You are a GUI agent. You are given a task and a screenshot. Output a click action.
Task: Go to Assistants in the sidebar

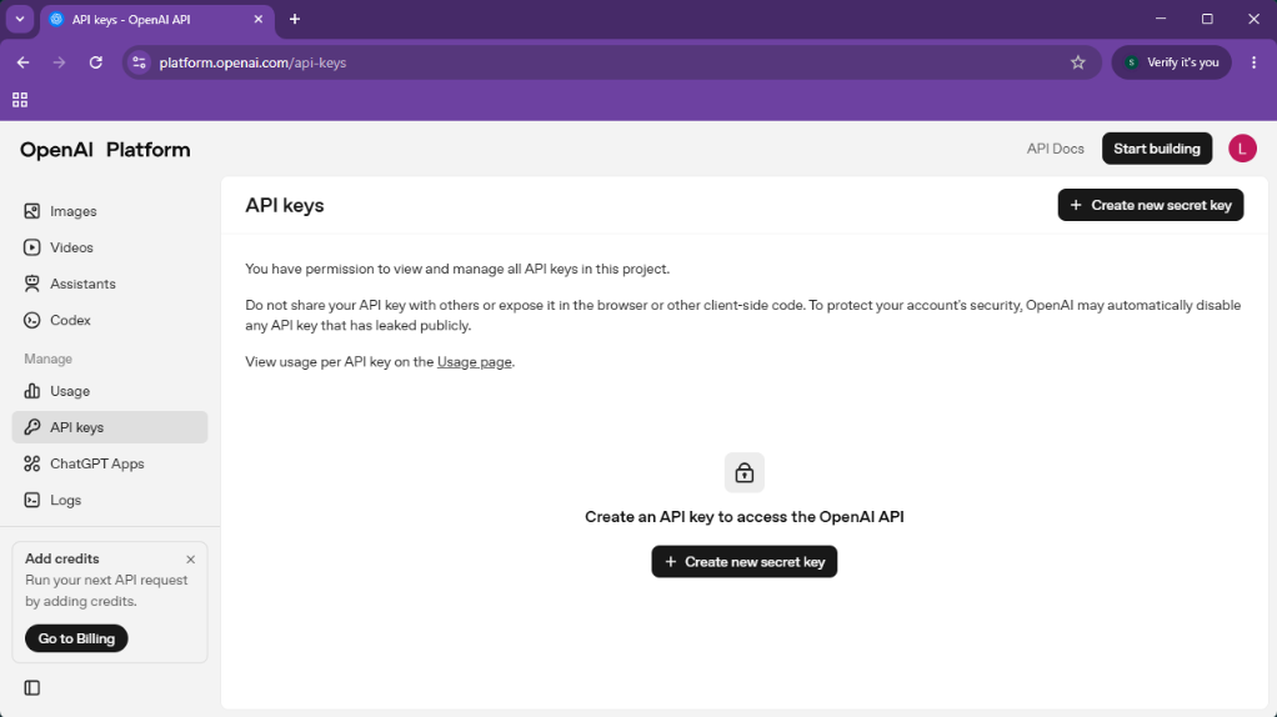pos(109,284)
